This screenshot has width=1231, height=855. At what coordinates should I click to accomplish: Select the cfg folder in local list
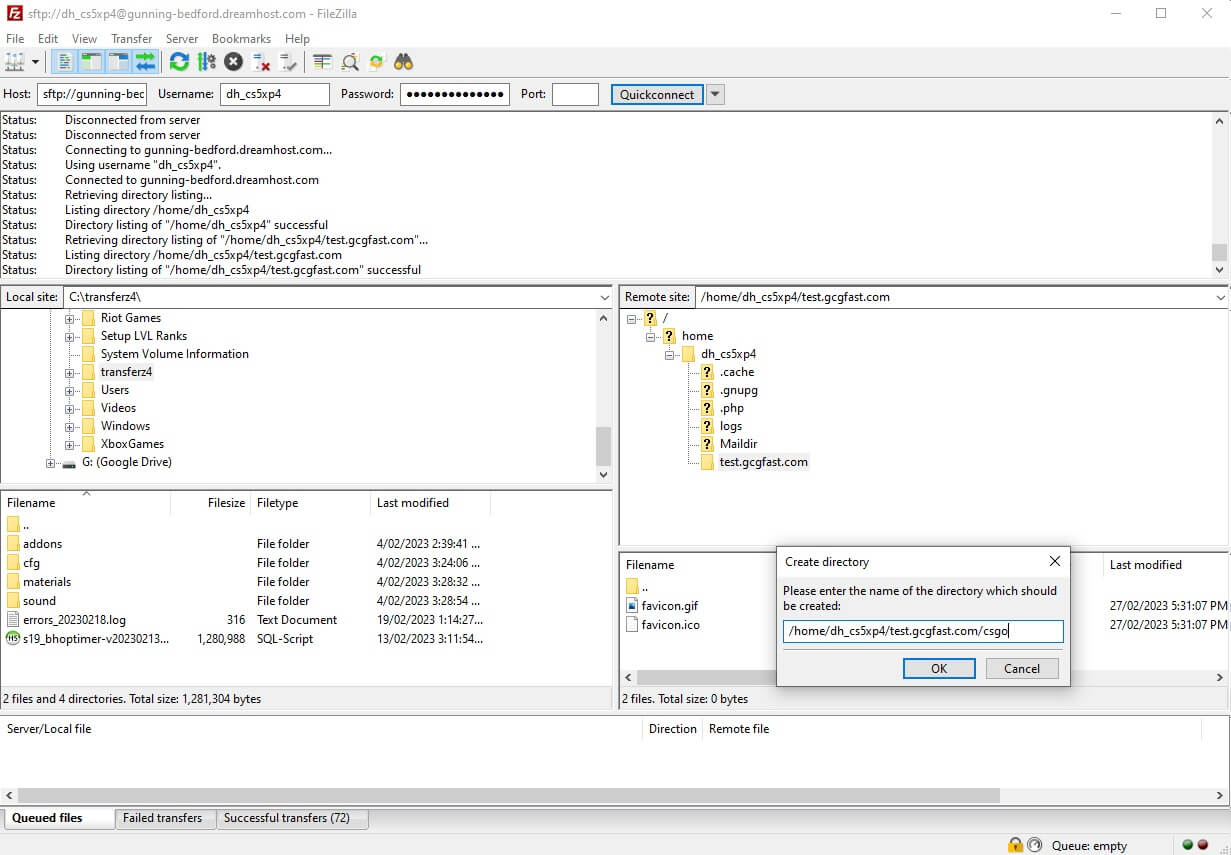[31, 563]
